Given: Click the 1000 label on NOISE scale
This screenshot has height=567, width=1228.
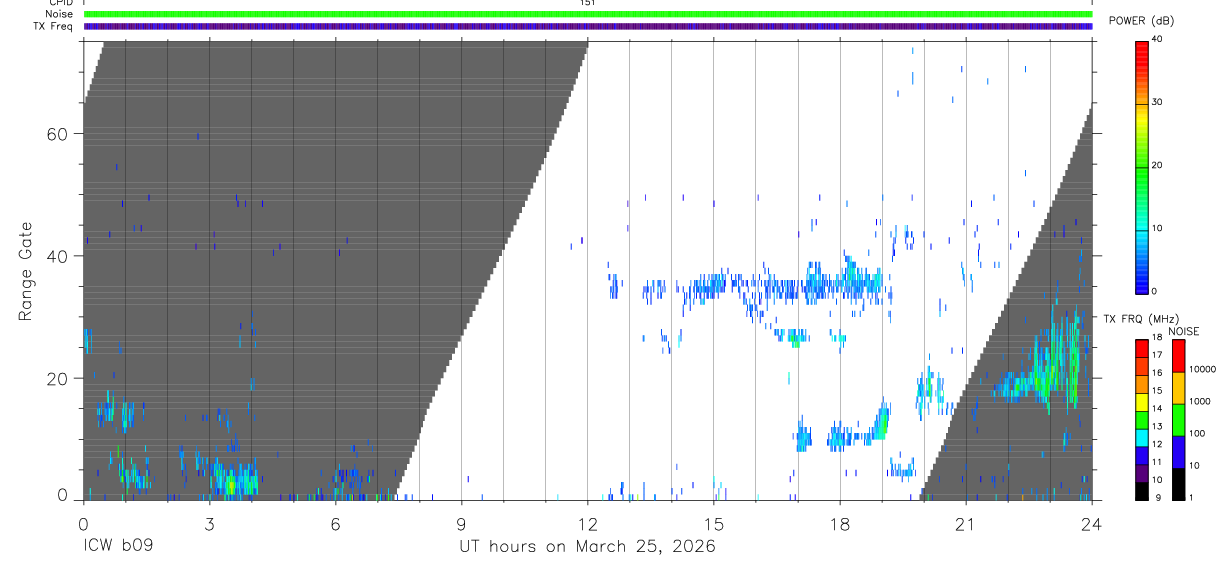Looking at the screenshot, I should (1198, 401).
